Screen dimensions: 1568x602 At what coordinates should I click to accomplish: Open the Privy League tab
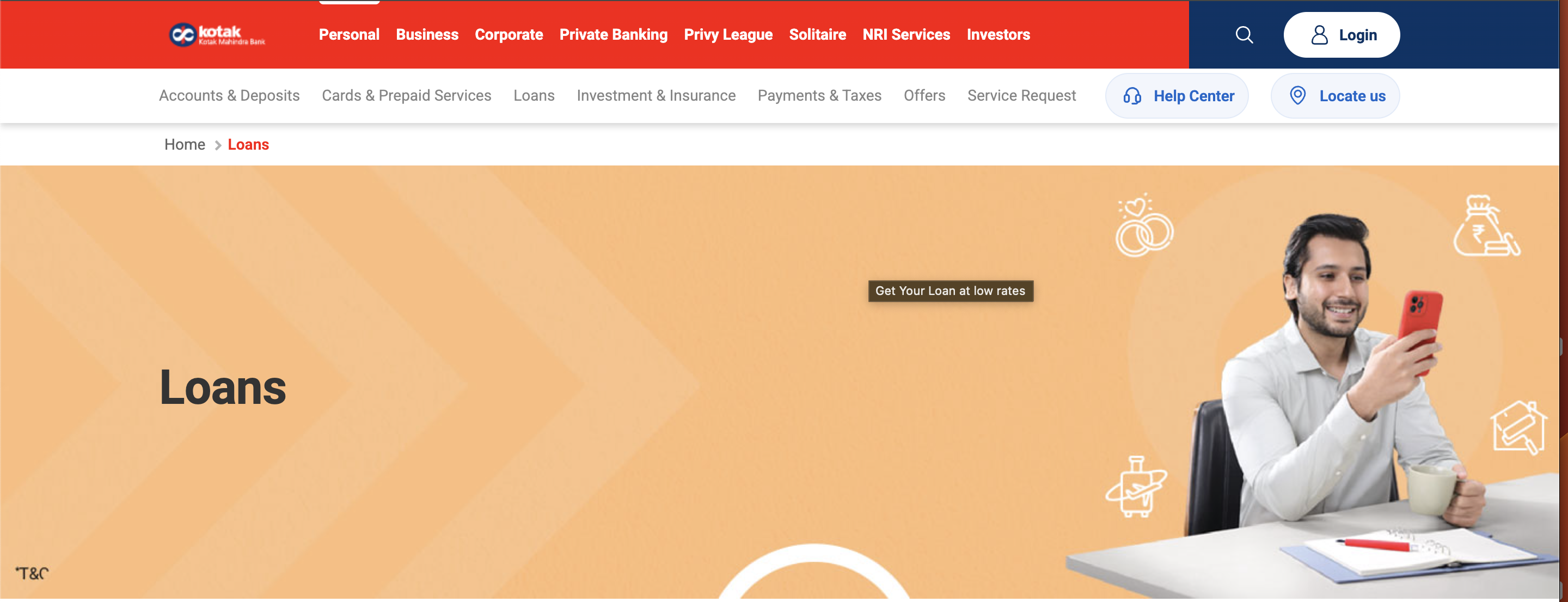728,35
